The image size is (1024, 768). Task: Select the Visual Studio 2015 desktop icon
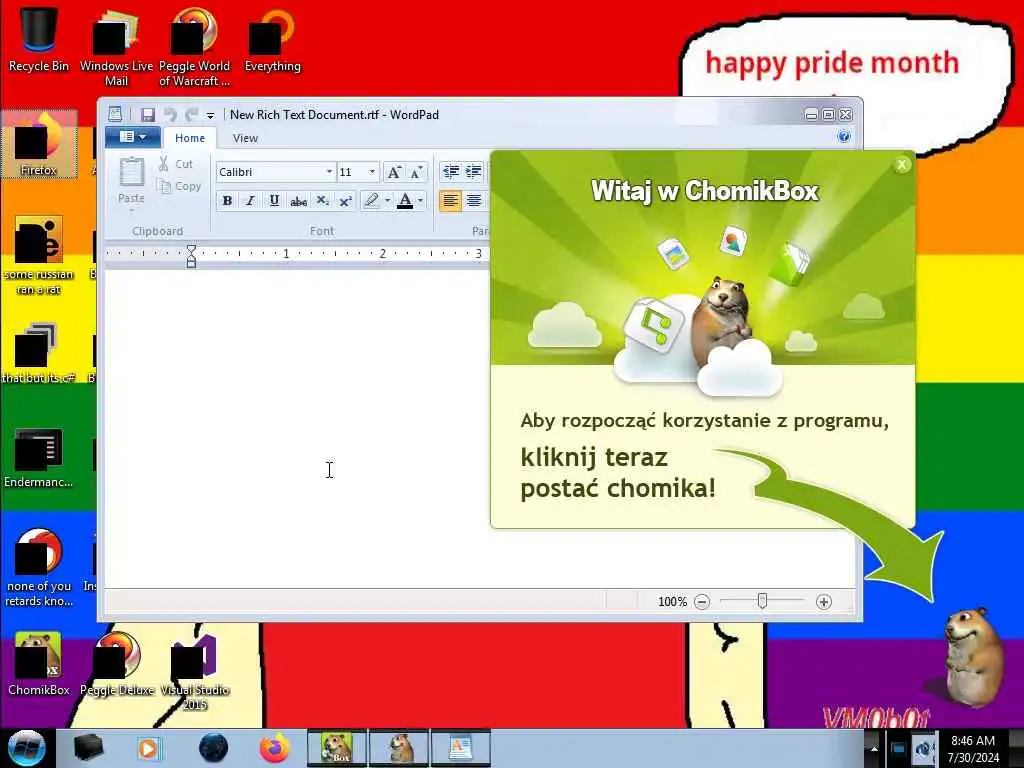click(x=194, y=671)
